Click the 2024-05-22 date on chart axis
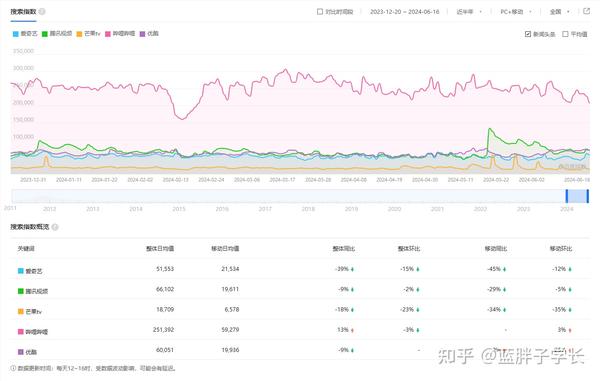Screen dimensions: 600x381 (496, 179)
